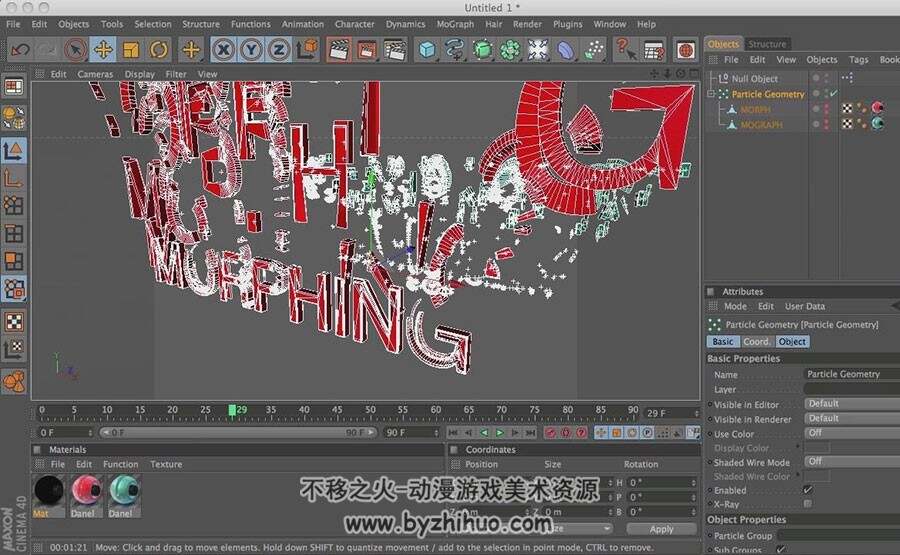The image size is (900, 555).
Task: Open Render Settings clapperboard icon
Action: tap(395, 50)
